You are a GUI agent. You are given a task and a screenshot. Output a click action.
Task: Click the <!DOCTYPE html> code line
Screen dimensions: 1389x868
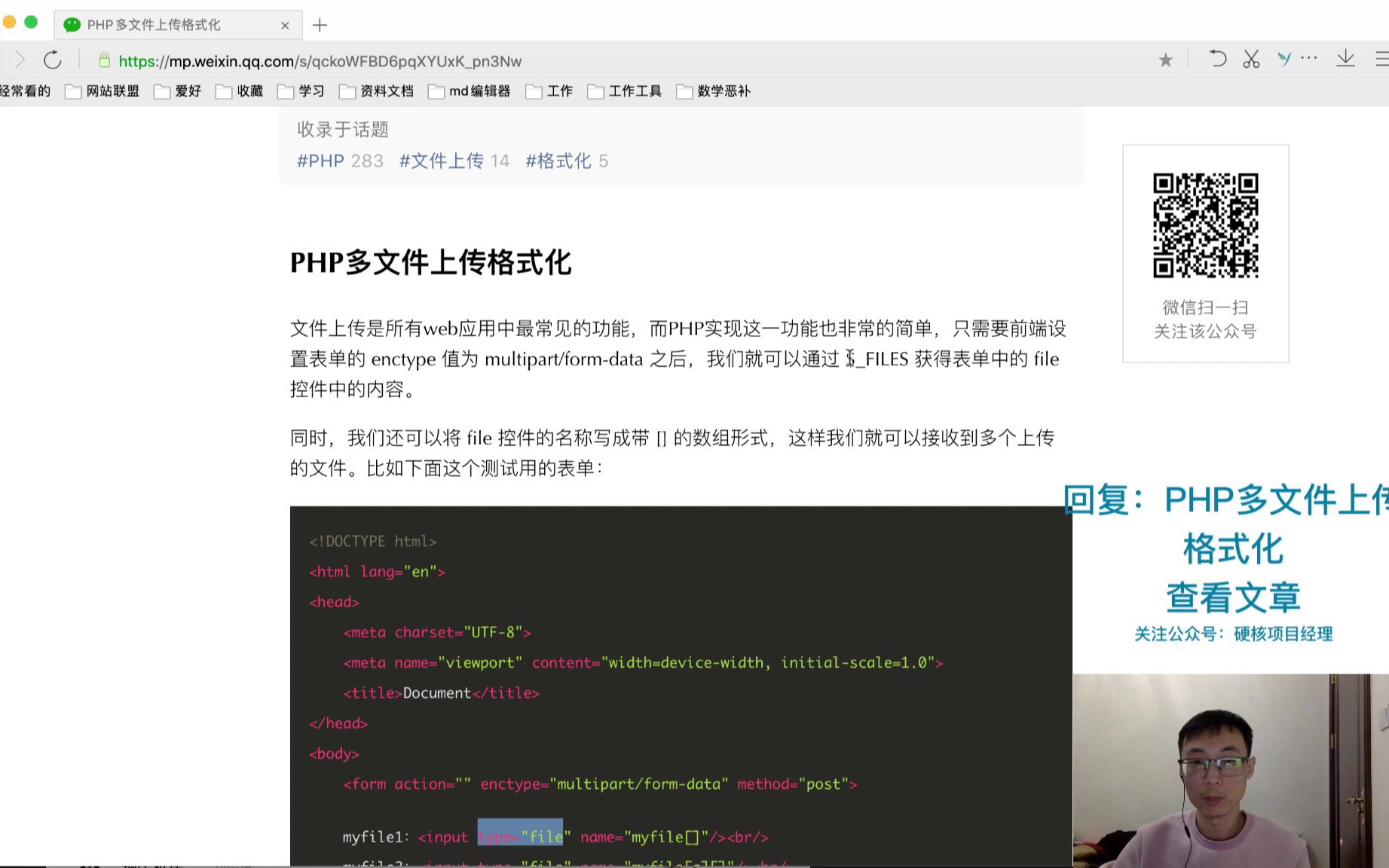pos(373,541)
